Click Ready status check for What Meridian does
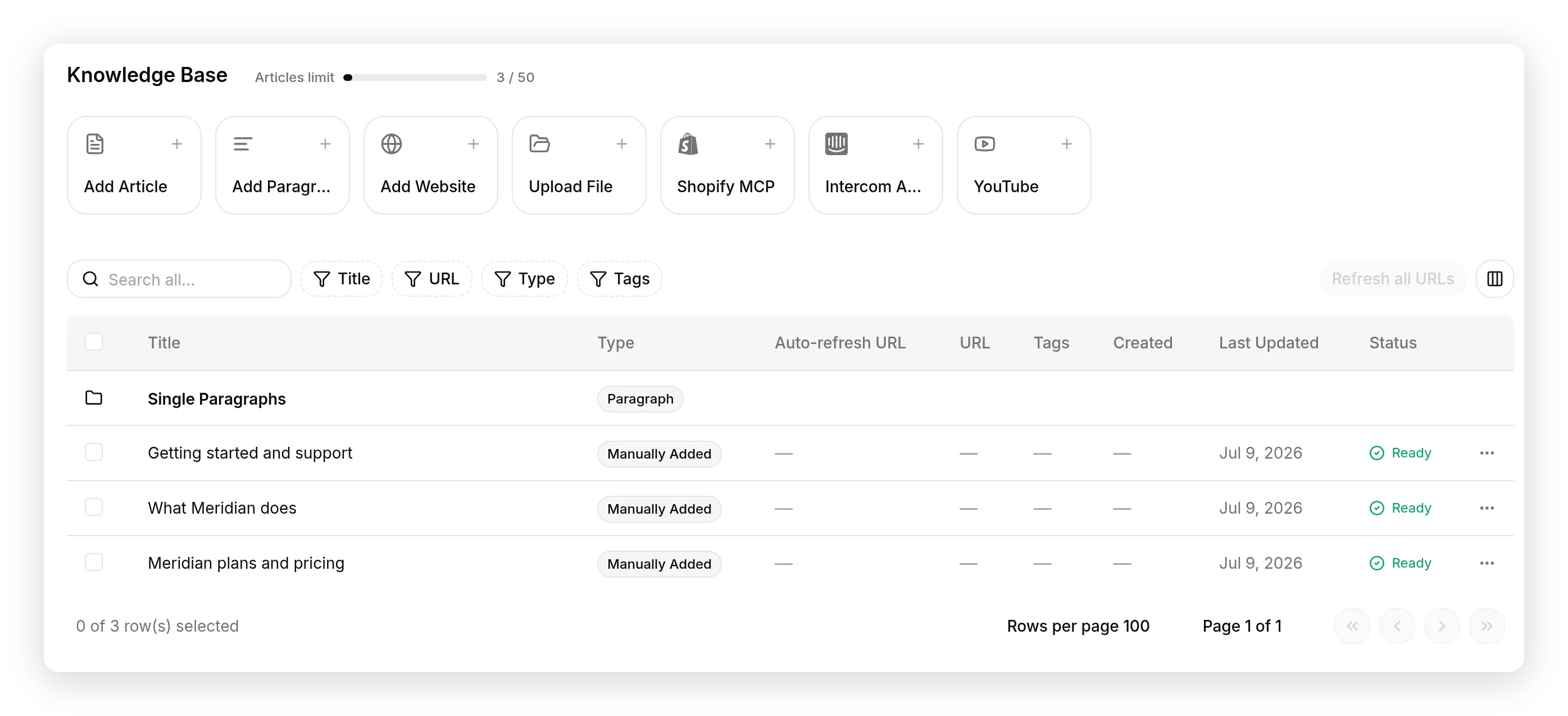This screenshot has width=1568, height=716. coord(1377,509)
